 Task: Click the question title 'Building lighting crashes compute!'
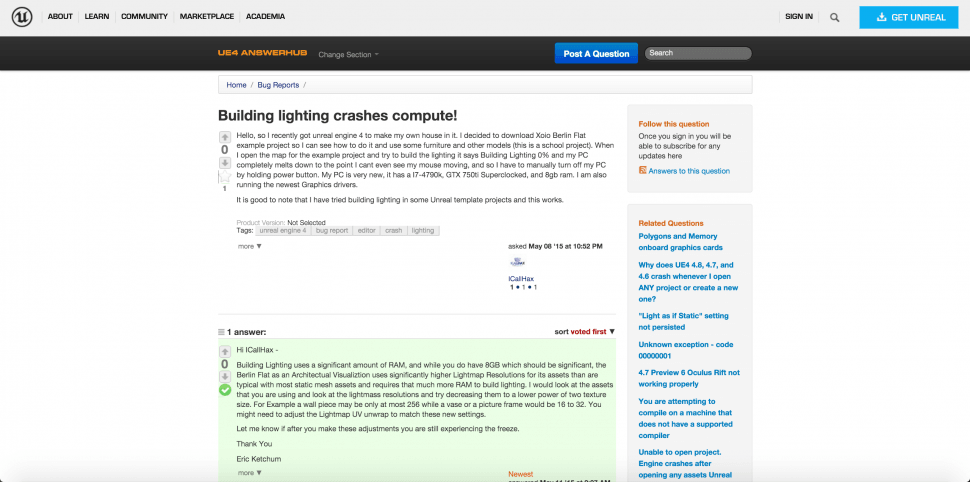pyautogui.click(x=338, y=116)
